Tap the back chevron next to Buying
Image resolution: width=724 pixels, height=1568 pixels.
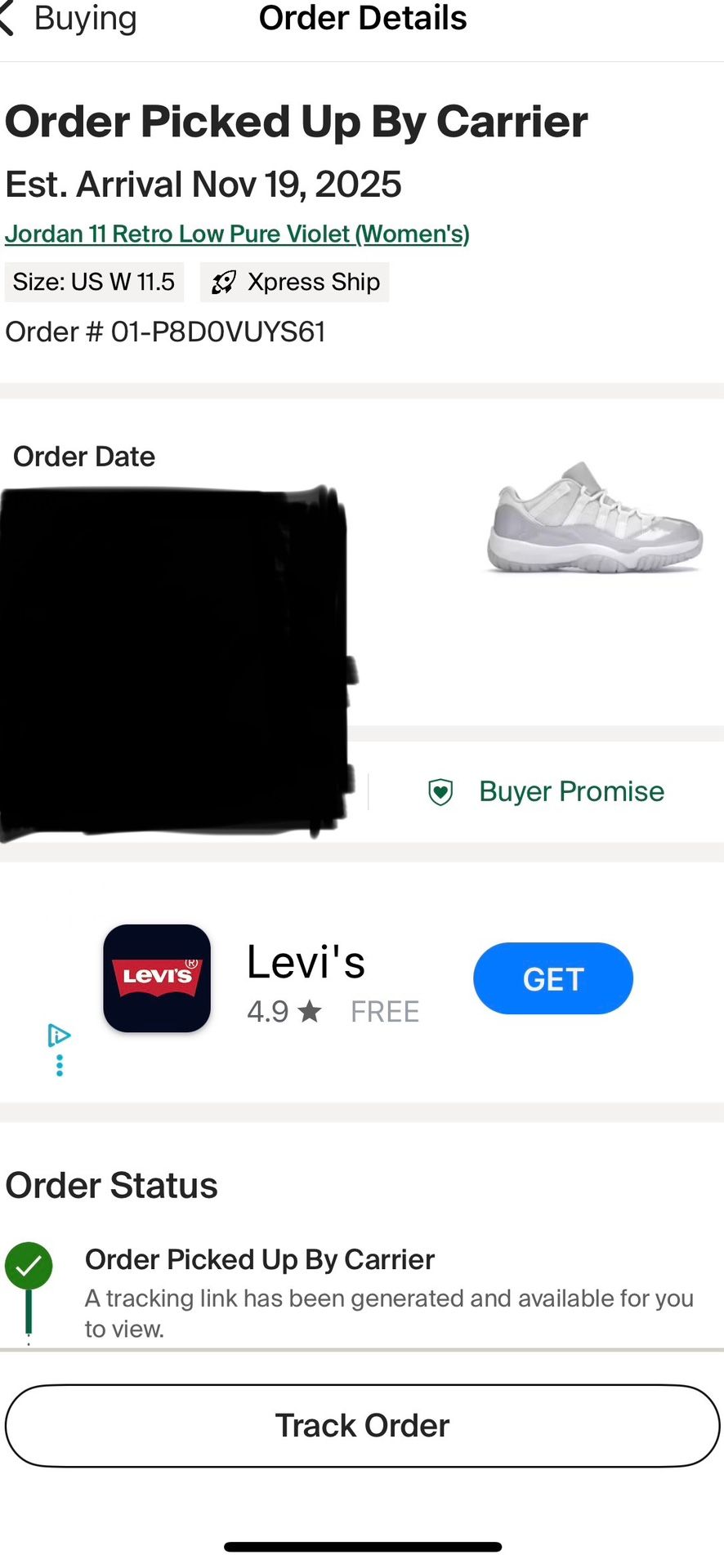[7, 18]
